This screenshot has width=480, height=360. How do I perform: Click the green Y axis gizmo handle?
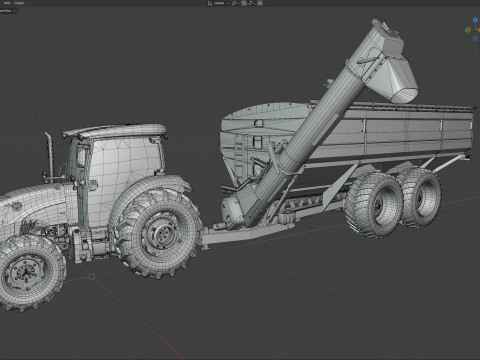pyautogui.click(x=468, y=30)
